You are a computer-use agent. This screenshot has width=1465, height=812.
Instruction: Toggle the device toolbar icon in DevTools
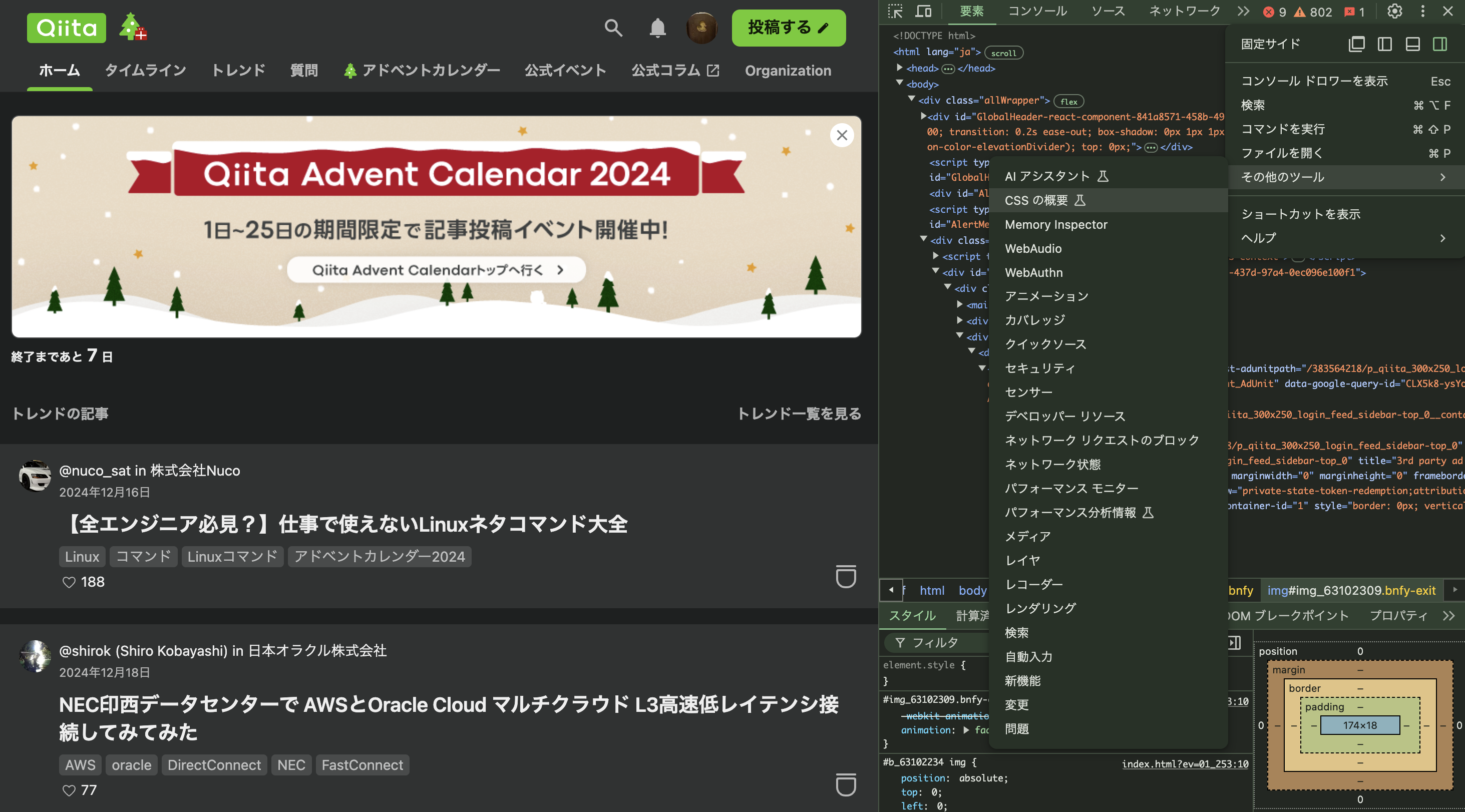(x=924, y=11)
